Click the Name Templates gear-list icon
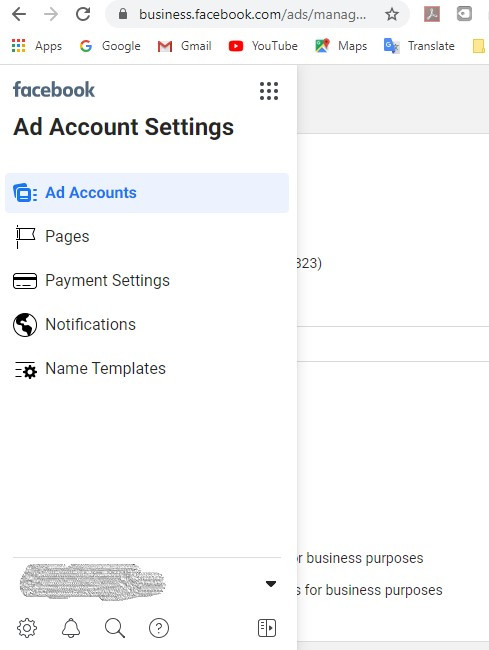The height and width of the screenshot is (650, 489). tap(26, 369)
